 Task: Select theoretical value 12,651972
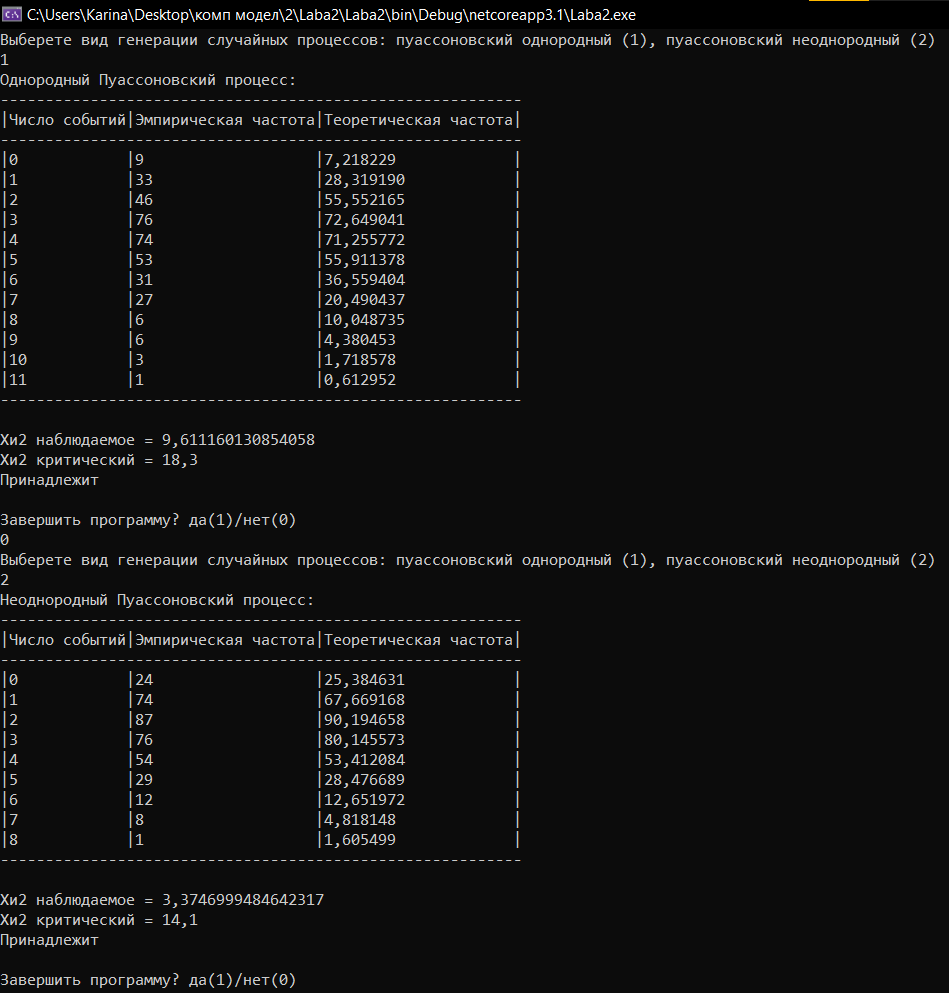364,800
